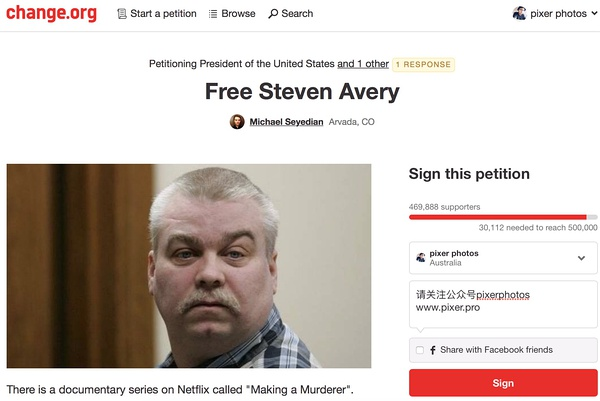Open the signer identity dropdown chevron
Viewport: 600px width, 401px height.
581,258
